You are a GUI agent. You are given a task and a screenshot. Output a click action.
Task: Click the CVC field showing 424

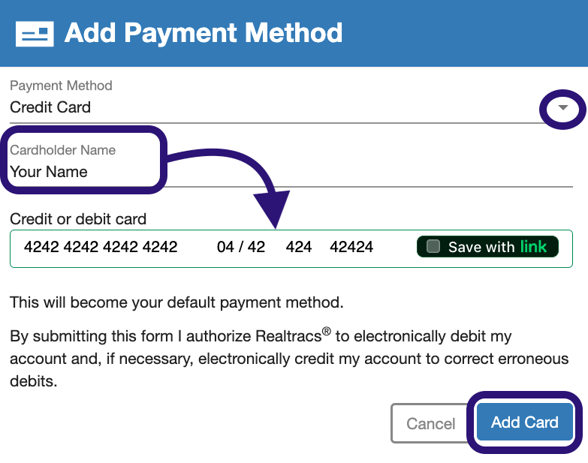tap(298, 247)
